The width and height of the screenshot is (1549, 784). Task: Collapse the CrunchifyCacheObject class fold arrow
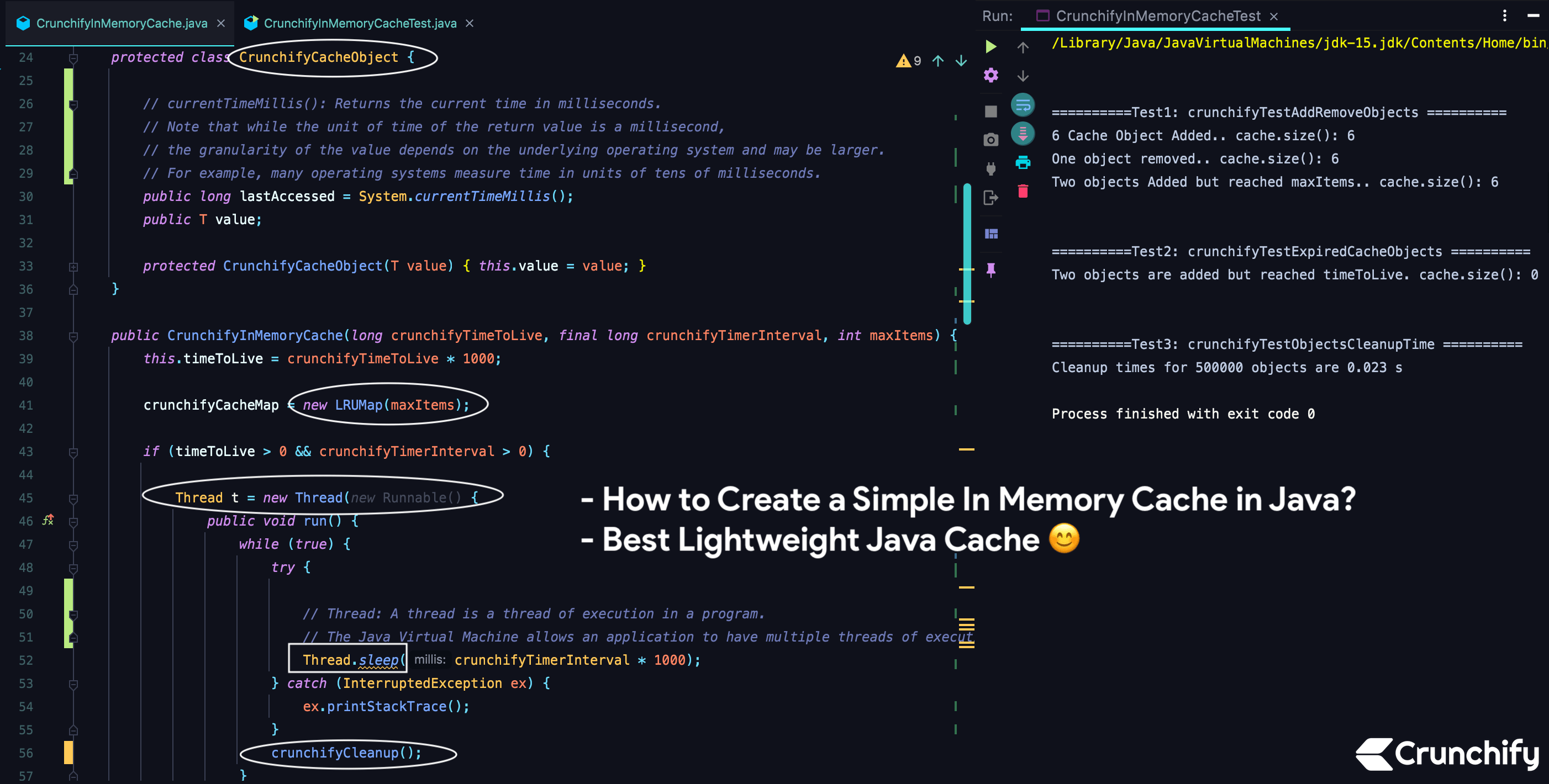pos(73,57)
